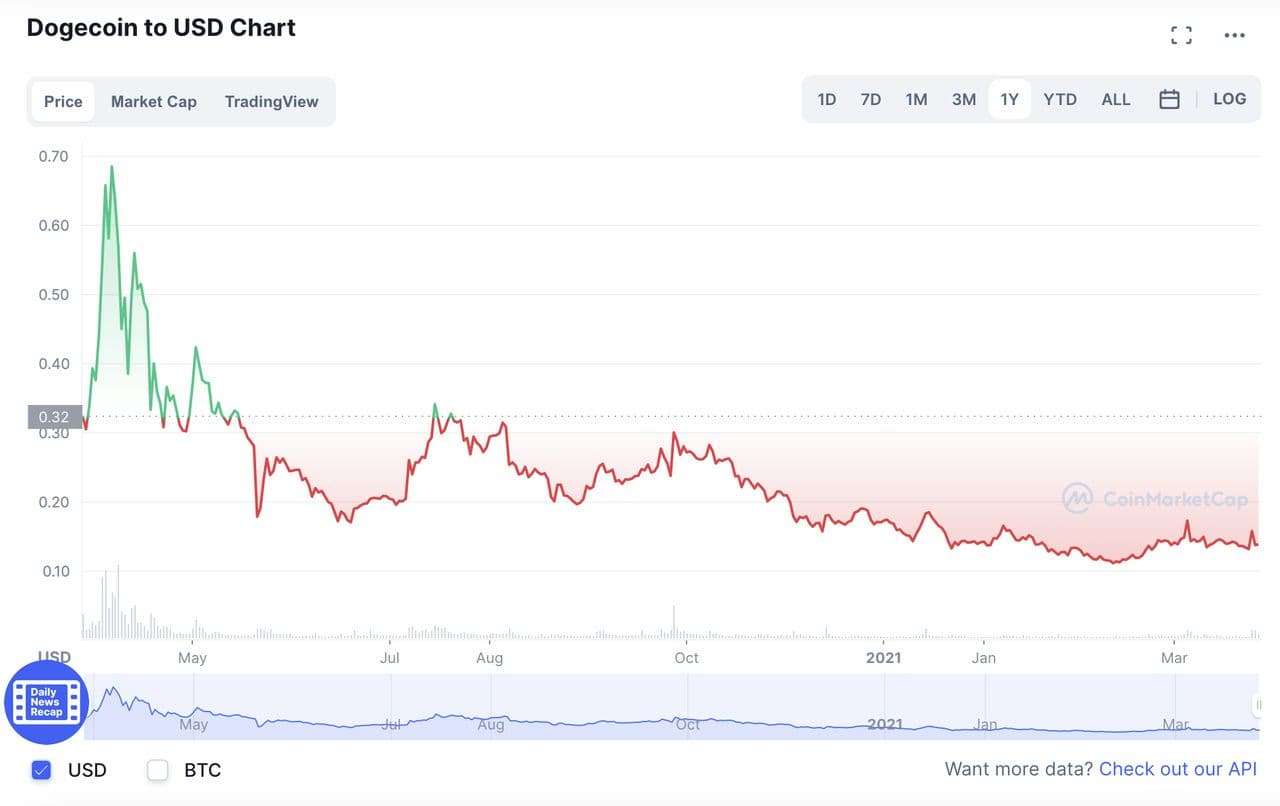Click the CoinMarketCap watermark logo
This screenshot has width=1280, height=806.
pos(1154,498)
